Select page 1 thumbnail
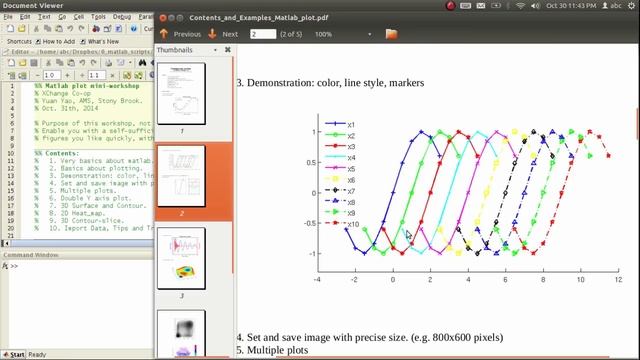 (x=181, y=93)
